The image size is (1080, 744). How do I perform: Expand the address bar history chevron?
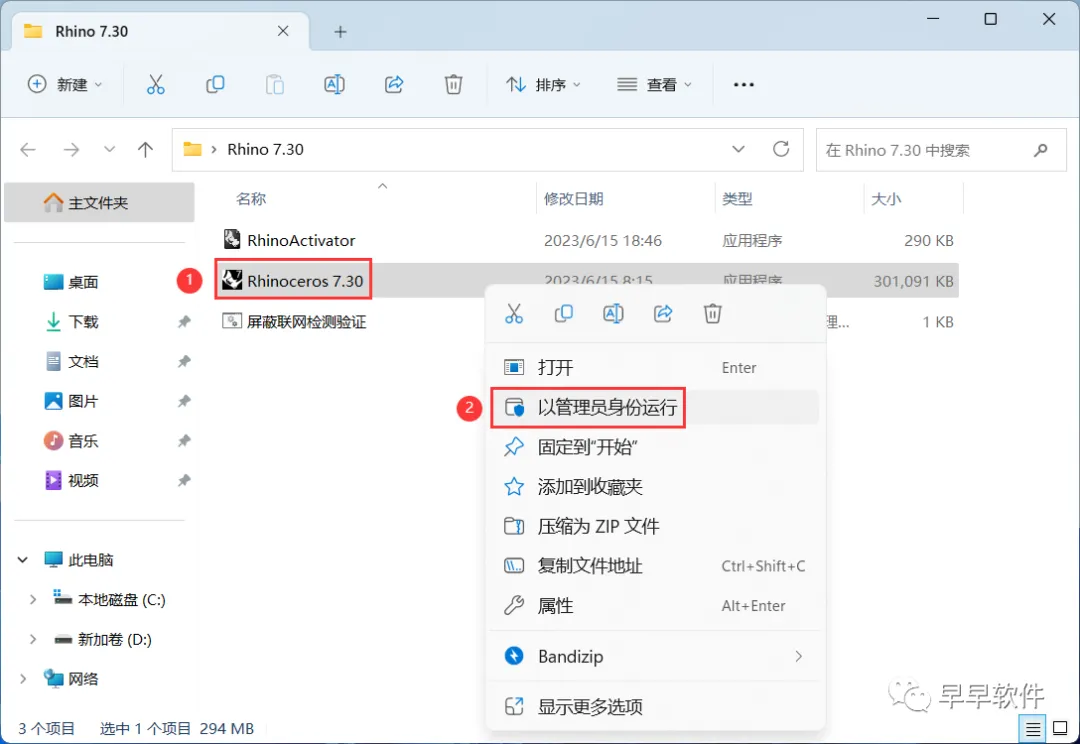pos(738,149)
